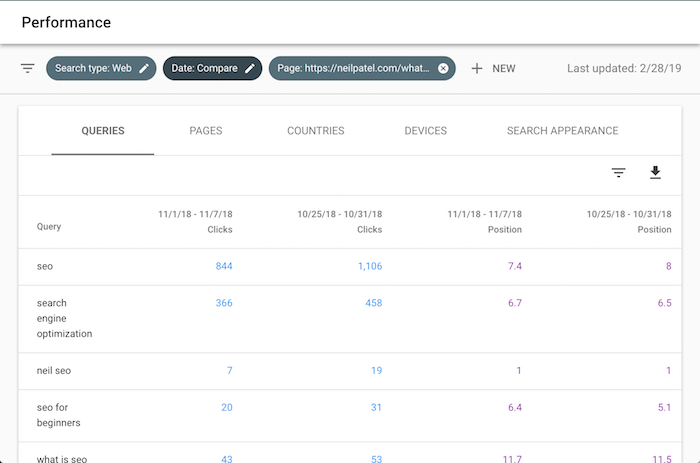The image size is (700, 463).
Task: Open the filter menu icon beside Search type
Action: 28,68
